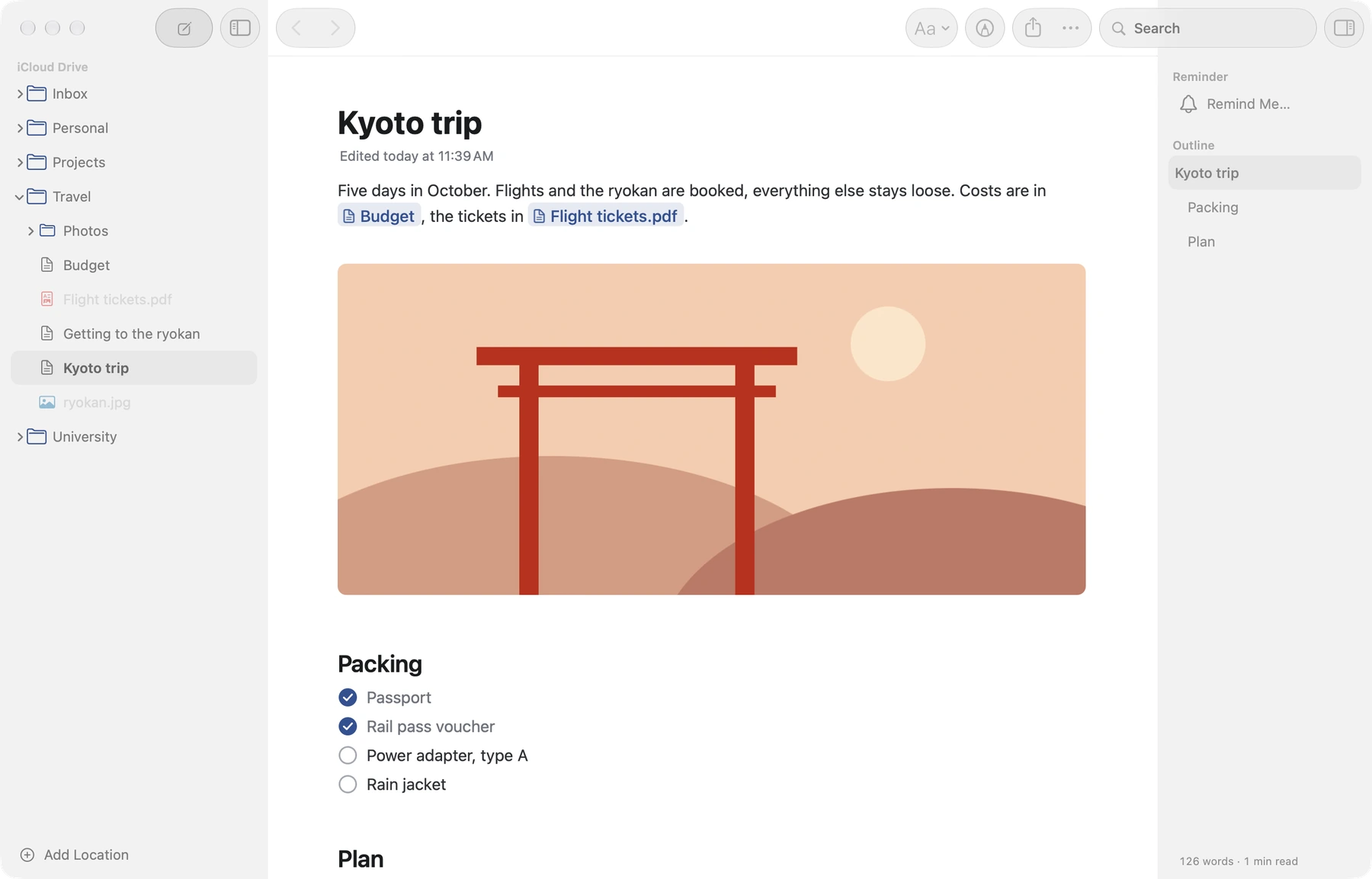1372x879 pixels.
Task: Open the Flight tickets.pdf link in note
Action: (605, 217)
